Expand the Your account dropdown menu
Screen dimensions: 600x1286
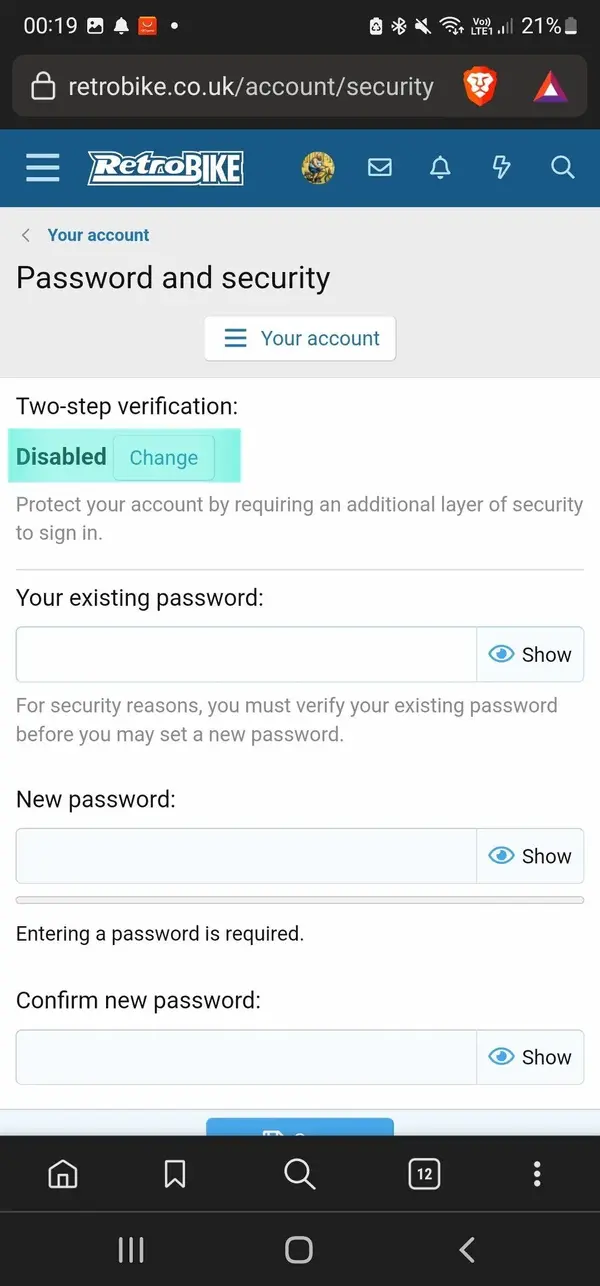[x=300, y=338]
